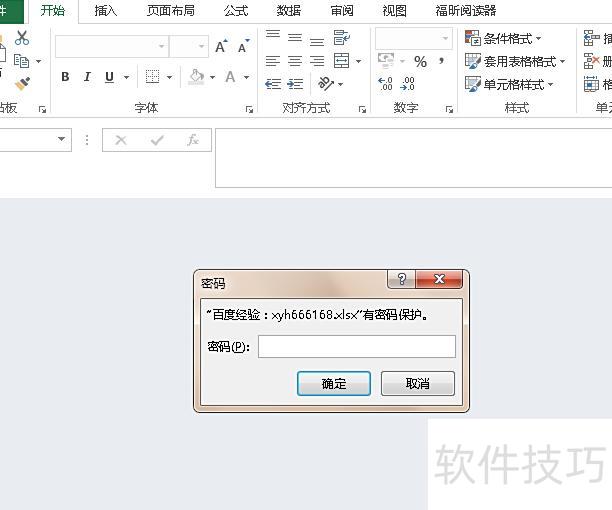Image resolution: width=612 pixels, height=510 pixels.
Task: Toggle Bold formatting
Action: (x=65, y=76)
